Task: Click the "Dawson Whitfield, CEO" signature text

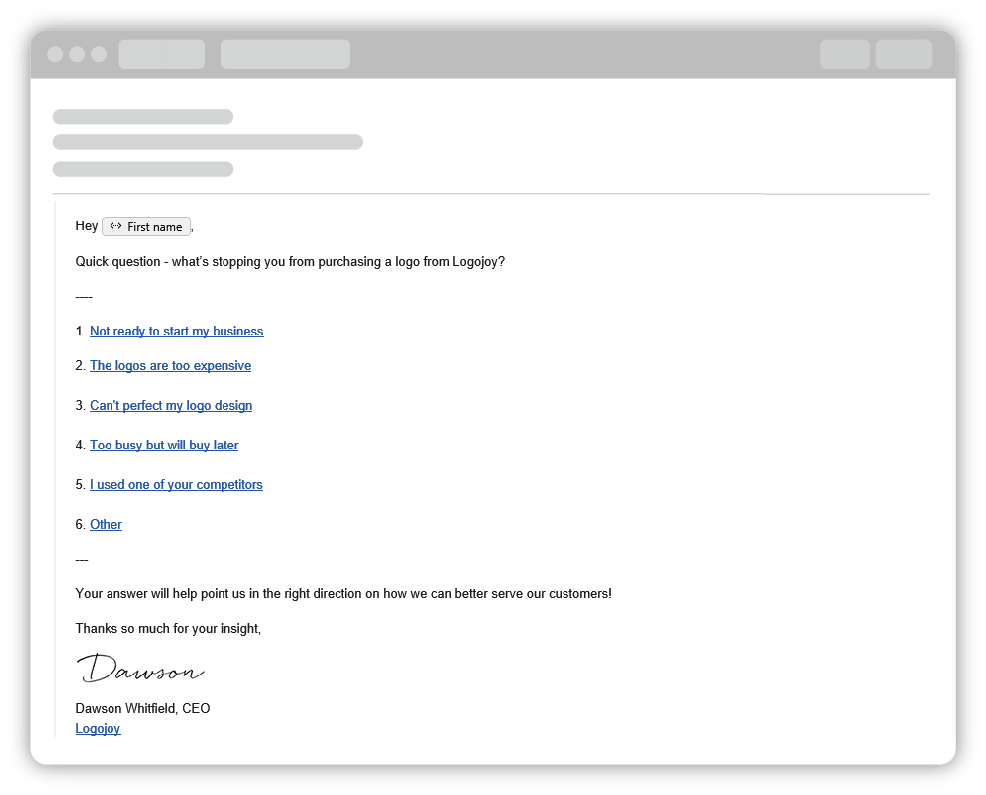Action: click(x=143, y=709)
